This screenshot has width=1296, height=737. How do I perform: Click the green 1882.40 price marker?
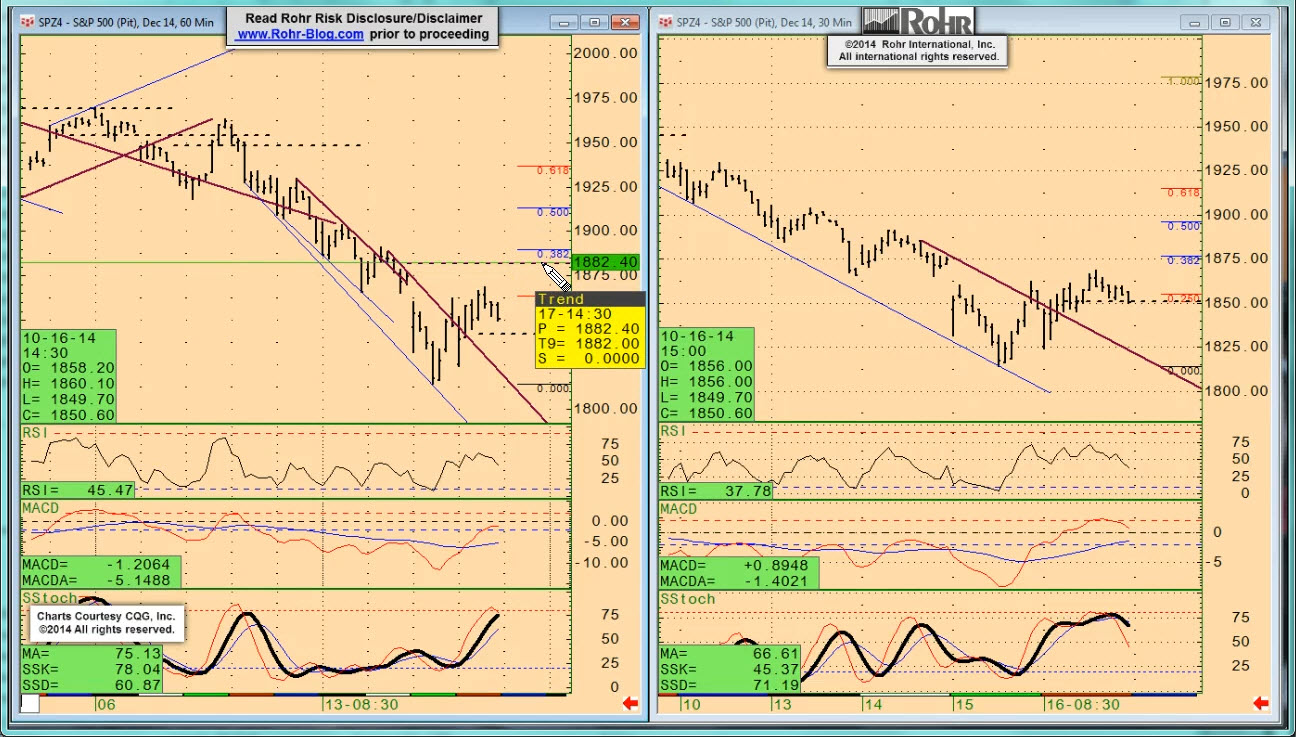pyautogui.click(x=605, y=262)
